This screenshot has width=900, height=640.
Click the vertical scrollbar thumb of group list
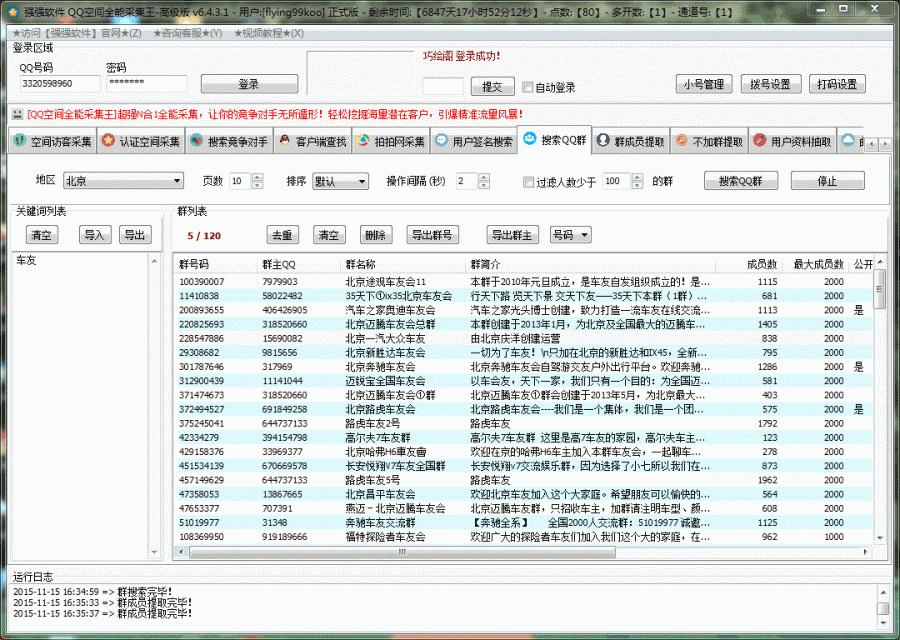click(879, 289)
